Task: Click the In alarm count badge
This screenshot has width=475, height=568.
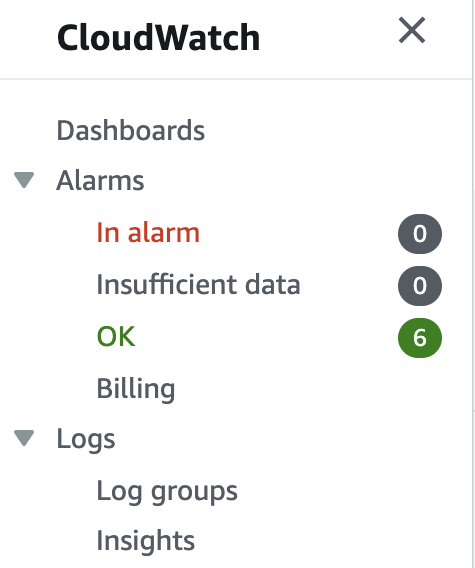Action: point(420,234)
